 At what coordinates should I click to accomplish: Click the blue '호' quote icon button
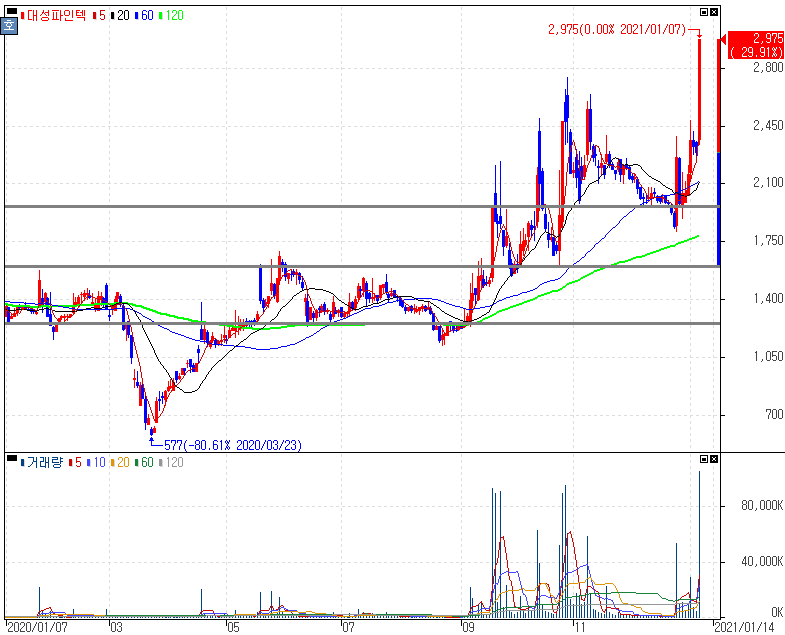point(9,26)
